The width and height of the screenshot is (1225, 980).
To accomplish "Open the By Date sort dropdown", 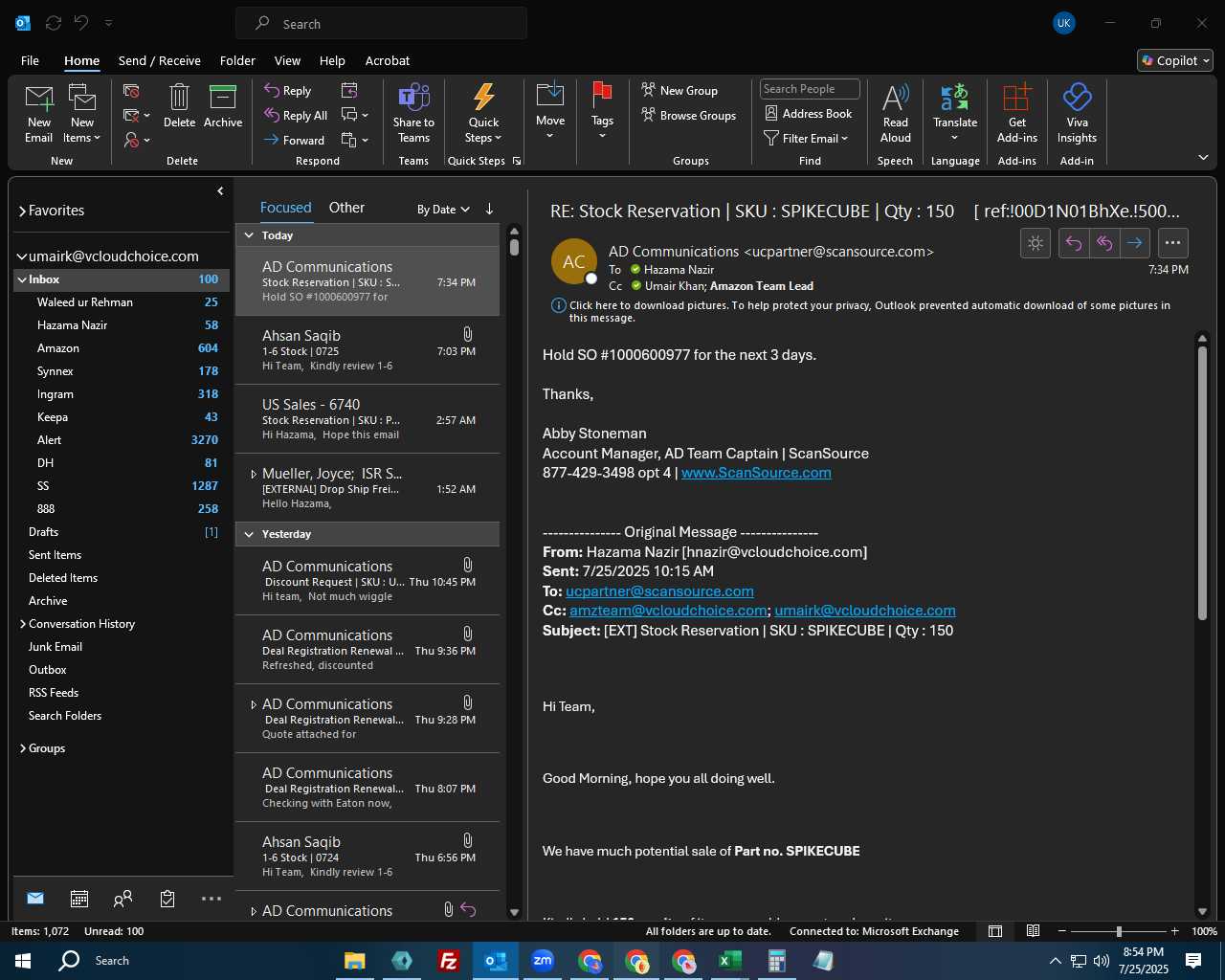I will pos(443,210).
